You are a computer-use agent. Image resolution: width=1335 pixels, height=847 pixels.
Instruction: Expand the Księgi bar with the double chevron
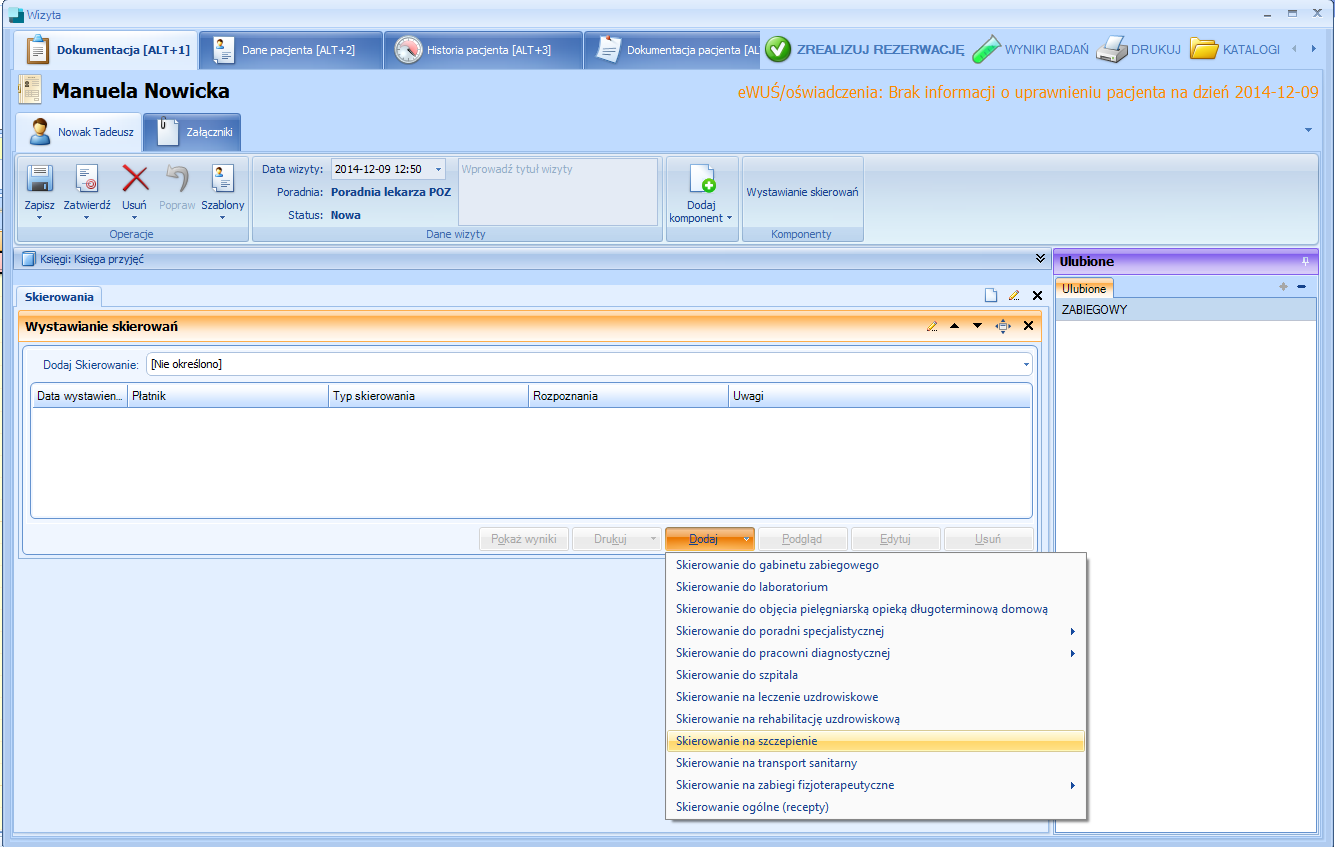tap(1040, 259)
